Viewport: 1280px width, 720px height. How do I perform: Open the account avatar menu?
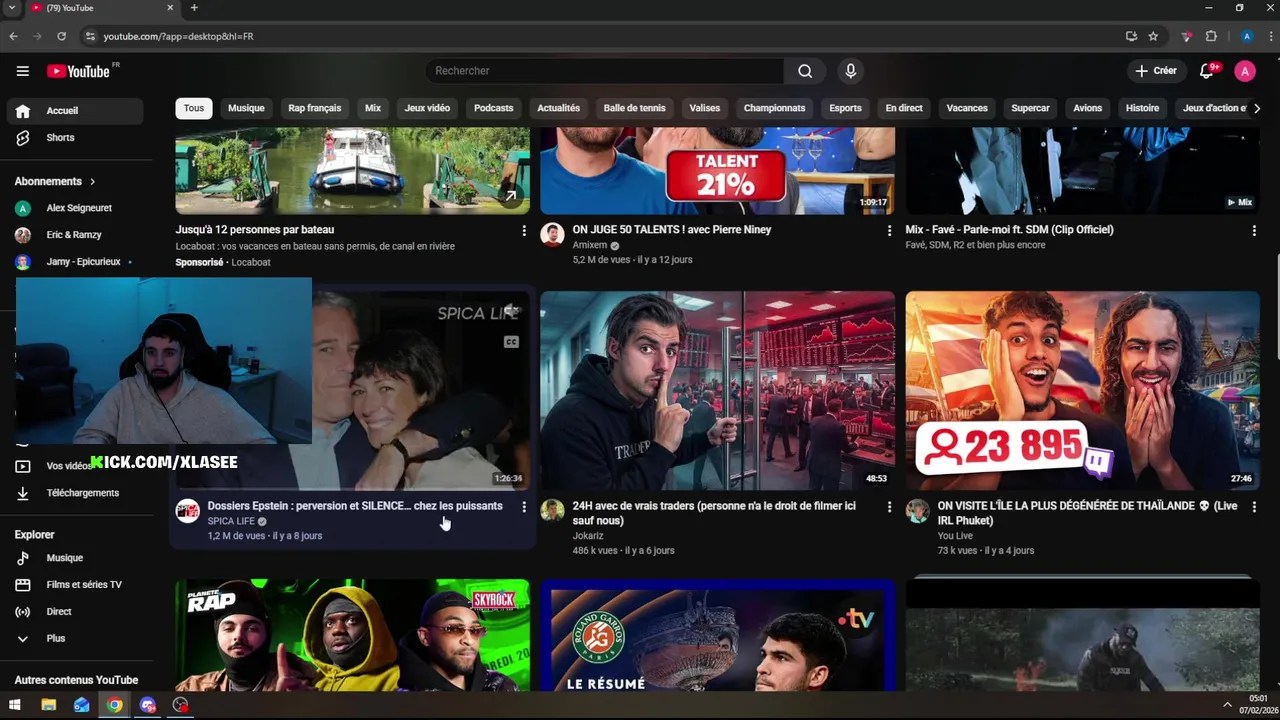click(1245, 71)
